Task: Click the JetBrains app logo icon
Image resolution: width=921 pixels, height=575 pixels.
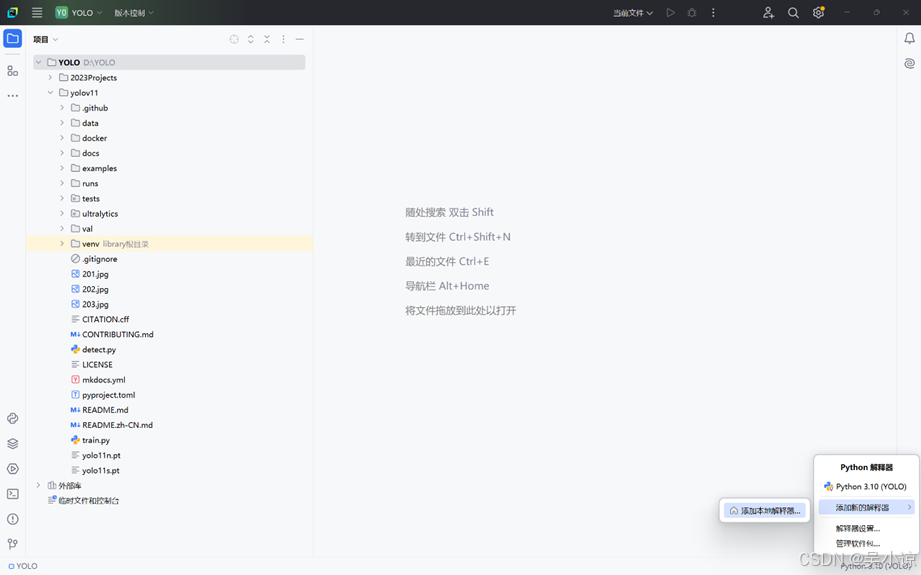Action: (x=12, y=12)
